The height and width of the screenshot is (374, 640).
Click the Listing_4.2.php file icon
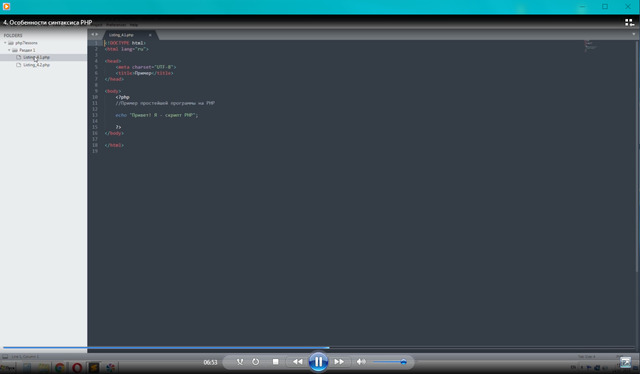click(x=18, y=65)
